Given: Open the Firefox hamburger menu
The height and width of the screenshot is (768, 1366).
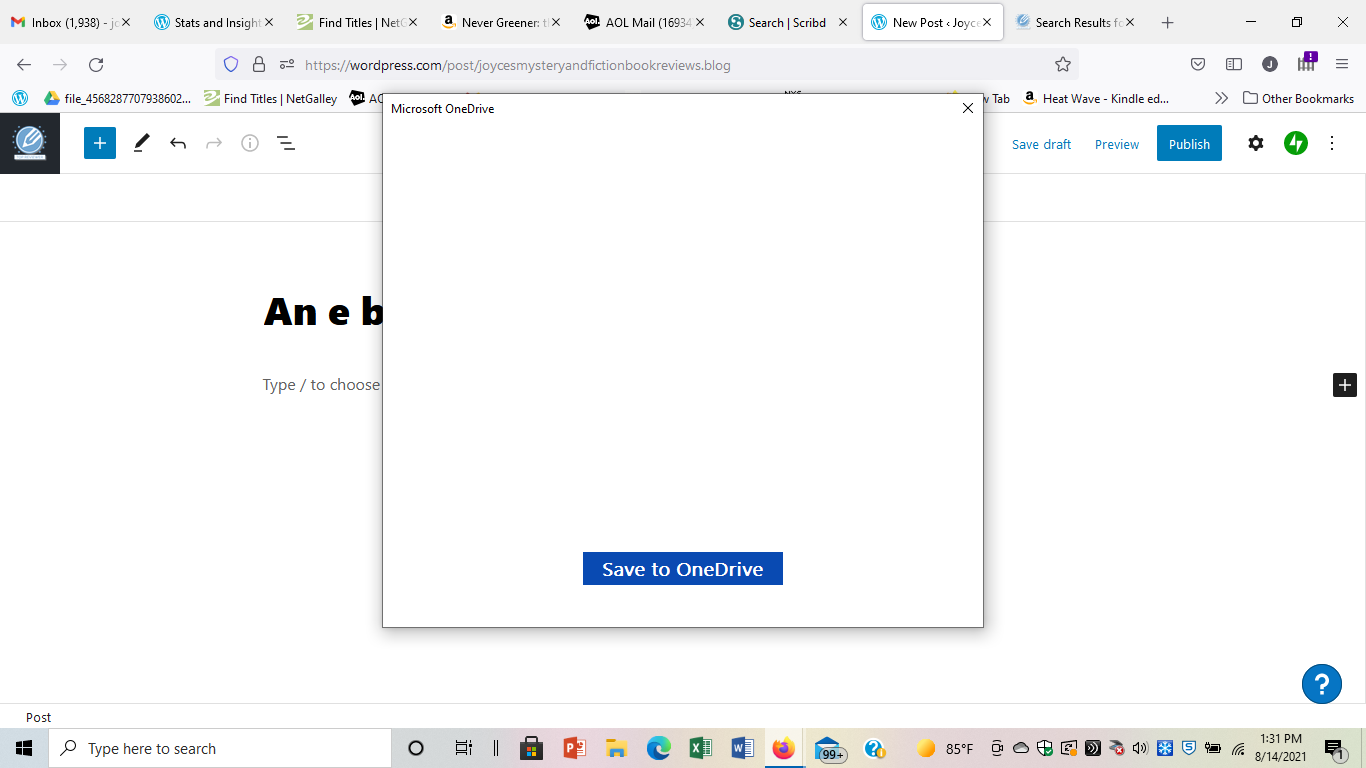Looking at the screenshot, I should coord(1341,64).
